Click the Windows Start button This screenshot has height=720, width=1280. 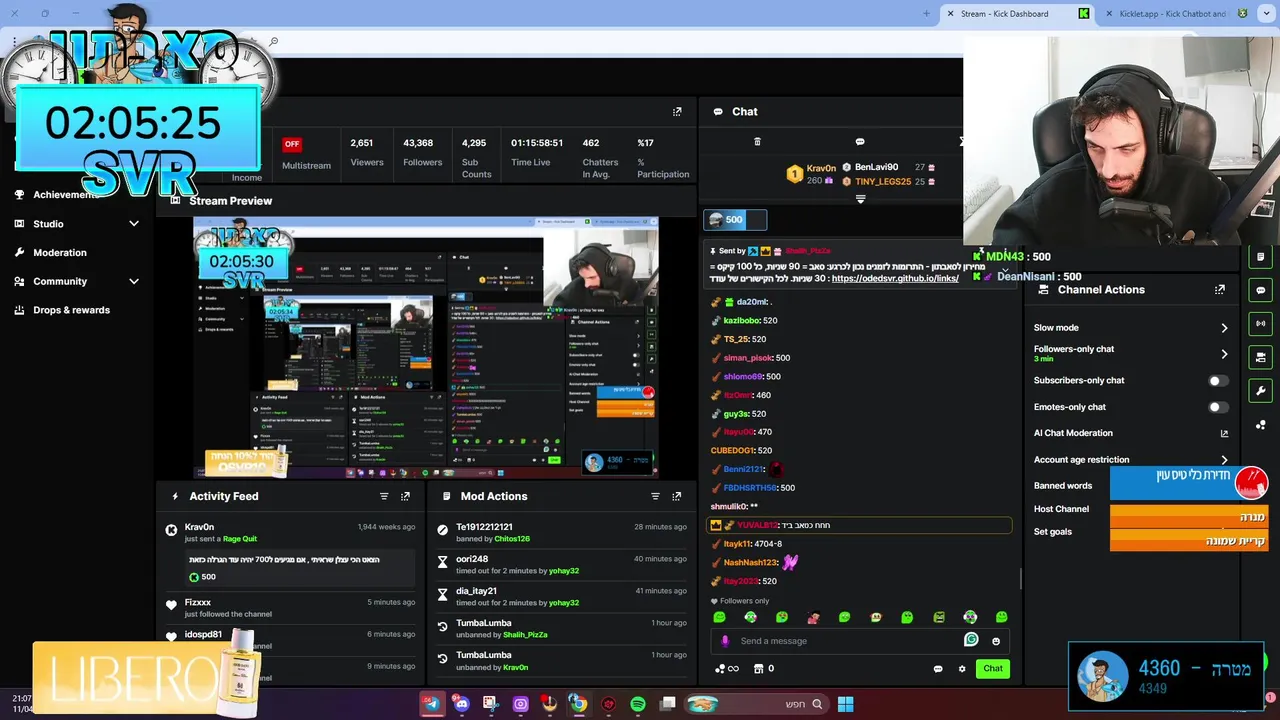click(845, 704)
